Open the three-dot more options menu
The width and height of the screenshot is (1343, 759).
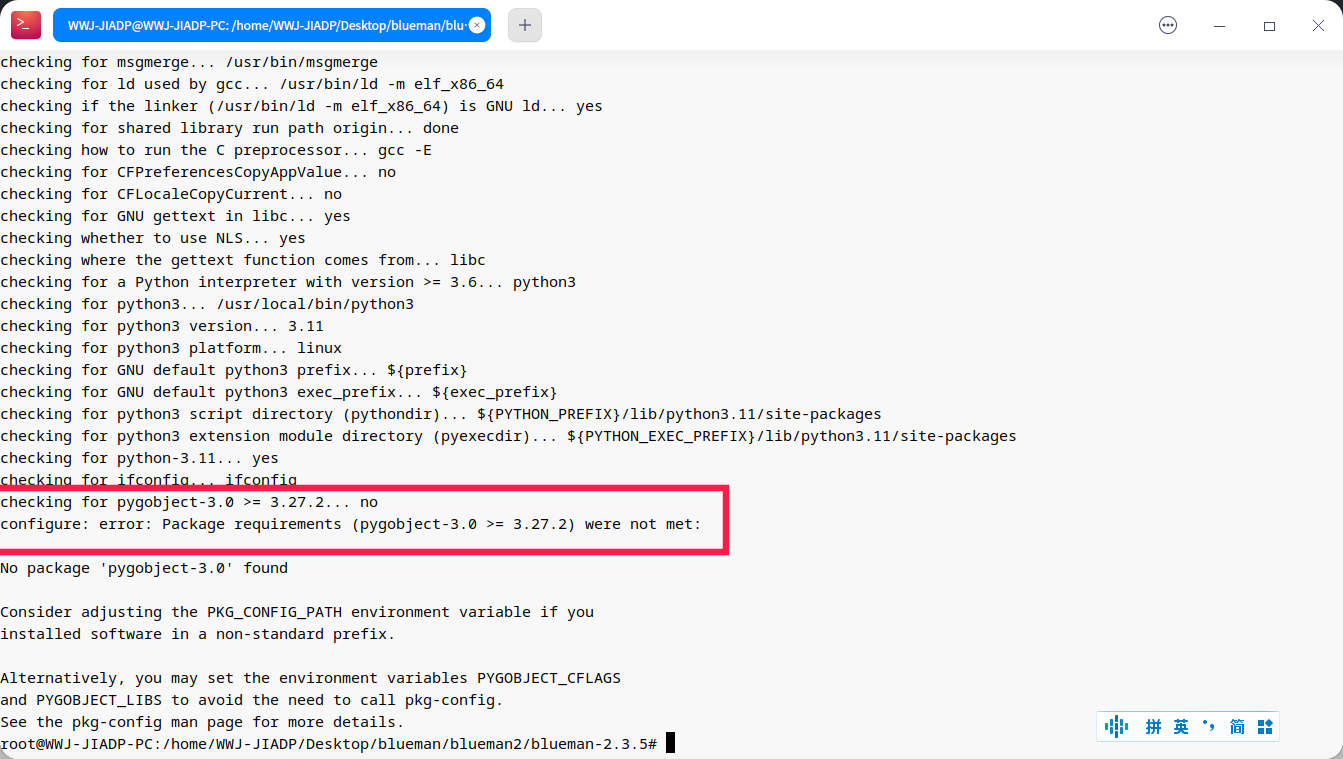coord(1168,26)
